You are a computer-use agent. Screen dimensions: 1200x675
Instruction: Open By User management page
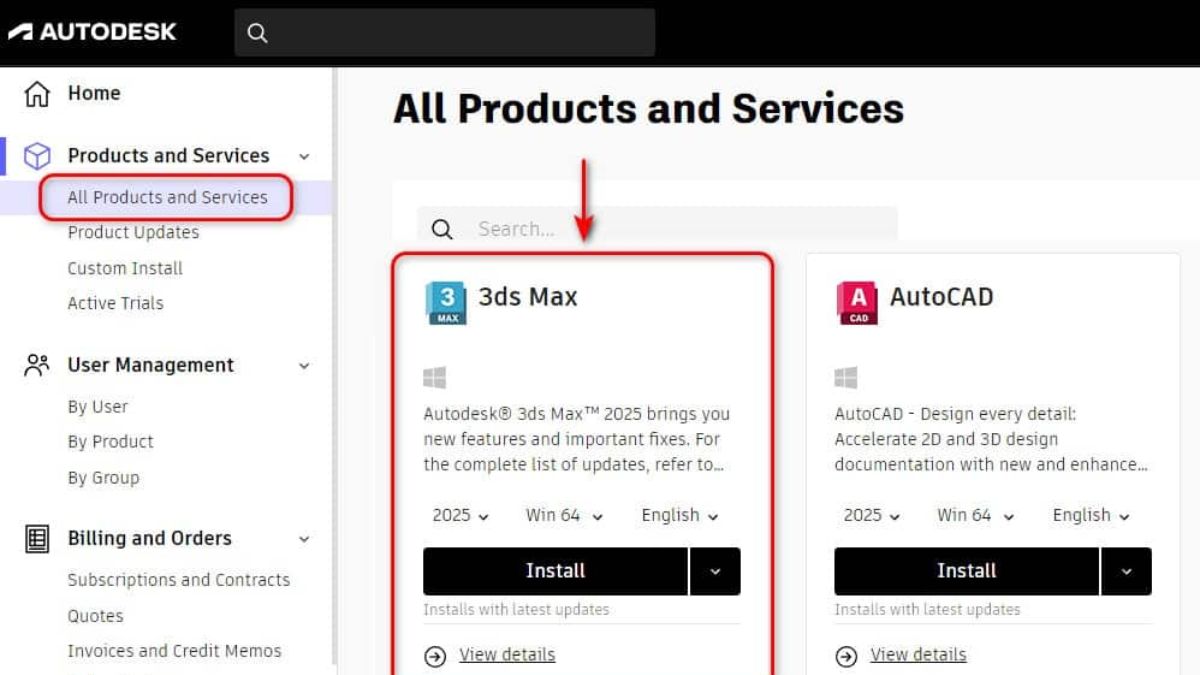point(97,407)
